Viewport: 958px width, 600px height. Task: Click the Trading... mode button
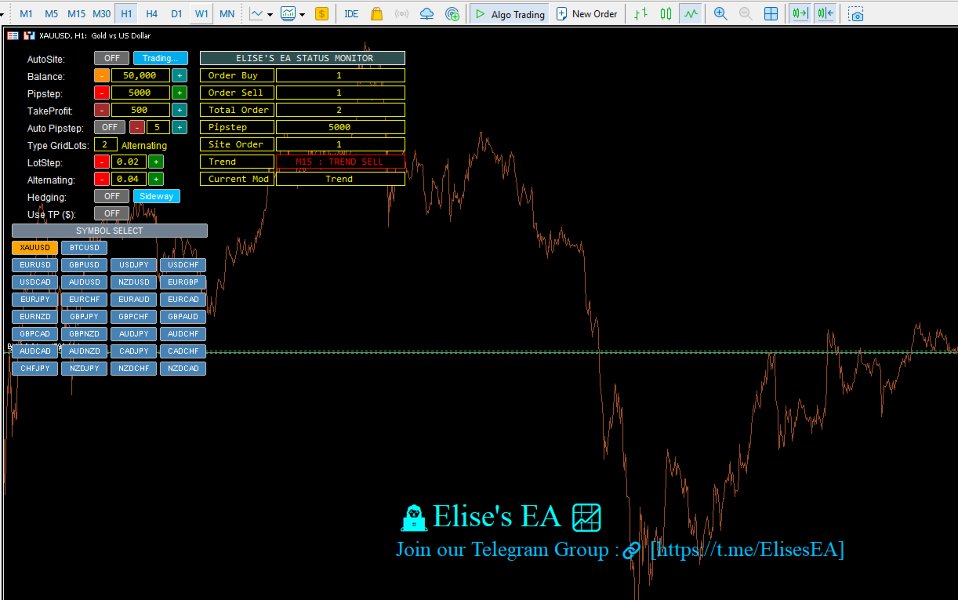(x=160, y=58)
